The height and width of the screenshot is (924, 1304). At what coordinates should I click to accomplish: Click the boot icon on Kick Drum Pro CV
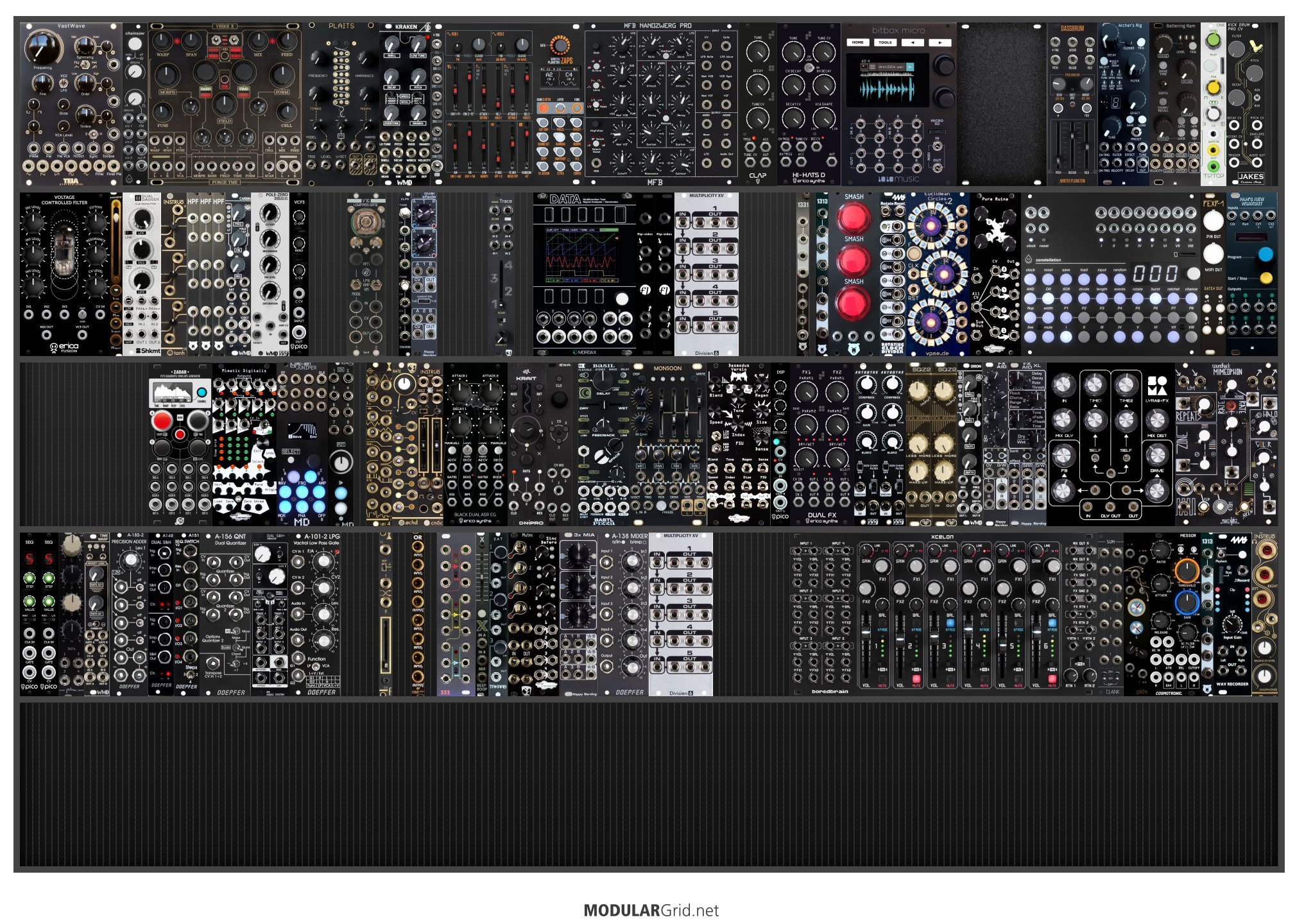1256,46
